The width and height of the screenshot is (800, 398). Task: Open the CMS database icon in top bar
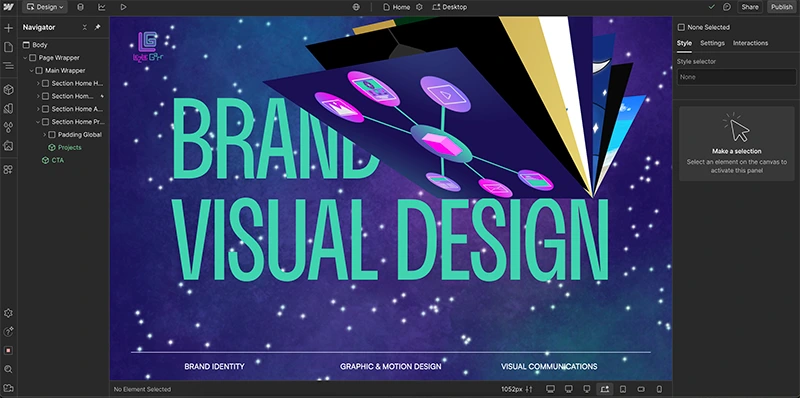[x=80, y=7]
